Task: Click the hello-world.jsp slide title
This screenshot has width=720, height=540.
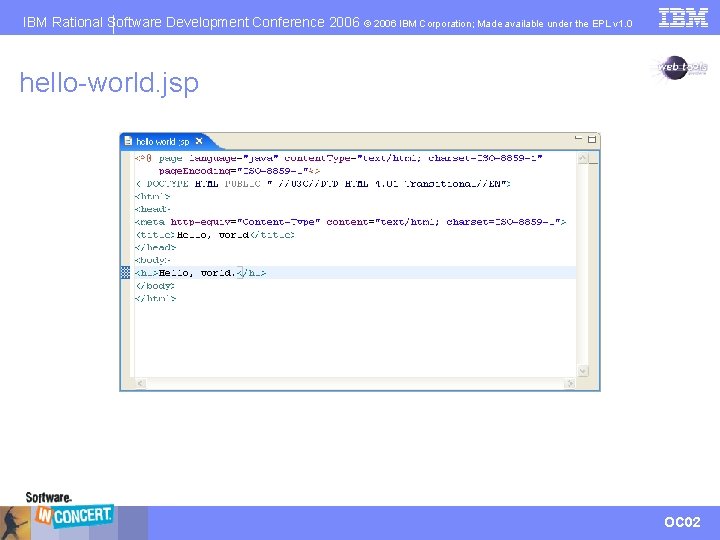Action: 109,83
